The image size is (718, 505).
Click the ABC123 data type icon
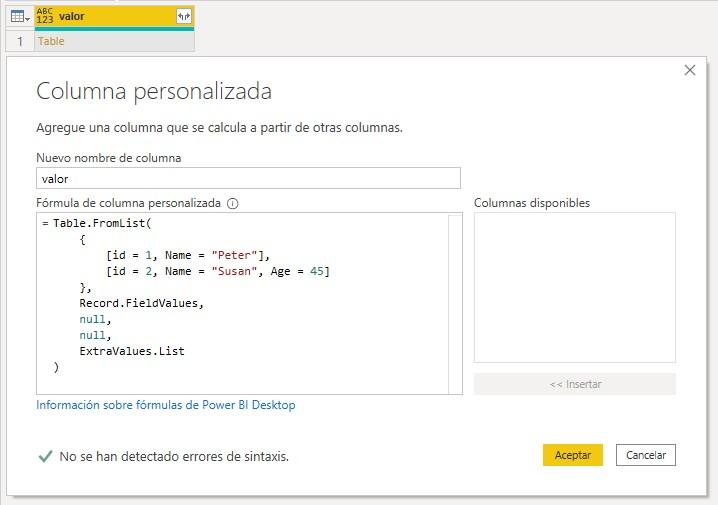(x=45, y=16)
